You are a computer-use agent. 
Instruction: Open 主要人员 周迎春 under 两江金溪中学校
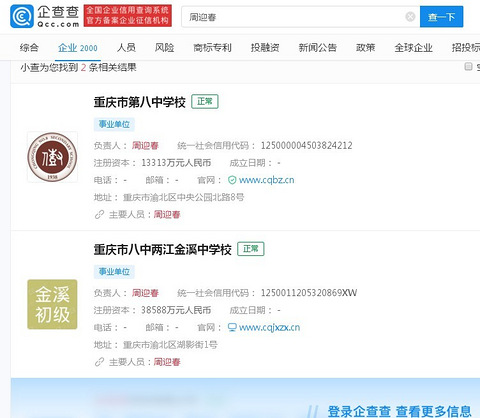(x=167, y=362)
